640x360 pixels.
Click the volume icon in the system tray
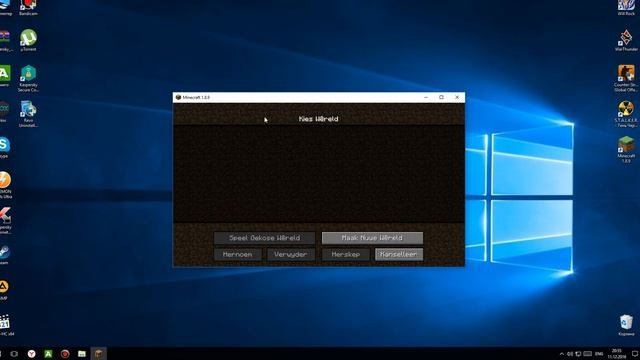tap(570, 354)
